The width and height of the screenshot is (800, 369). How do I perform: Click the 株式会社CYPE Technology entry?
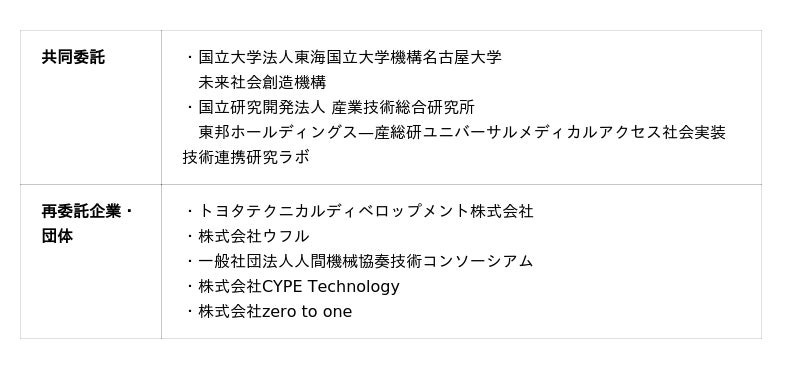[298, 286]
